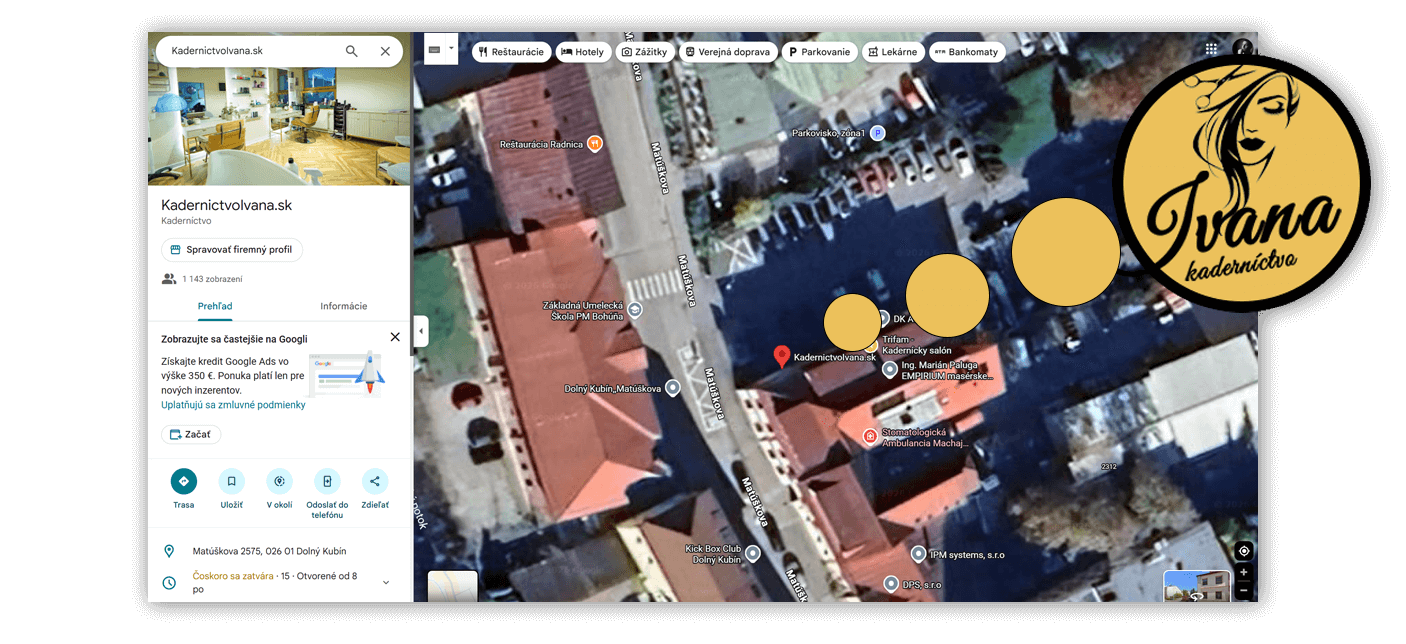The width and height of the screenshot is (1406, 644).
Task: Save the place using the Uložiť icon
Action: pyautogui.click(x=231, y=481)
